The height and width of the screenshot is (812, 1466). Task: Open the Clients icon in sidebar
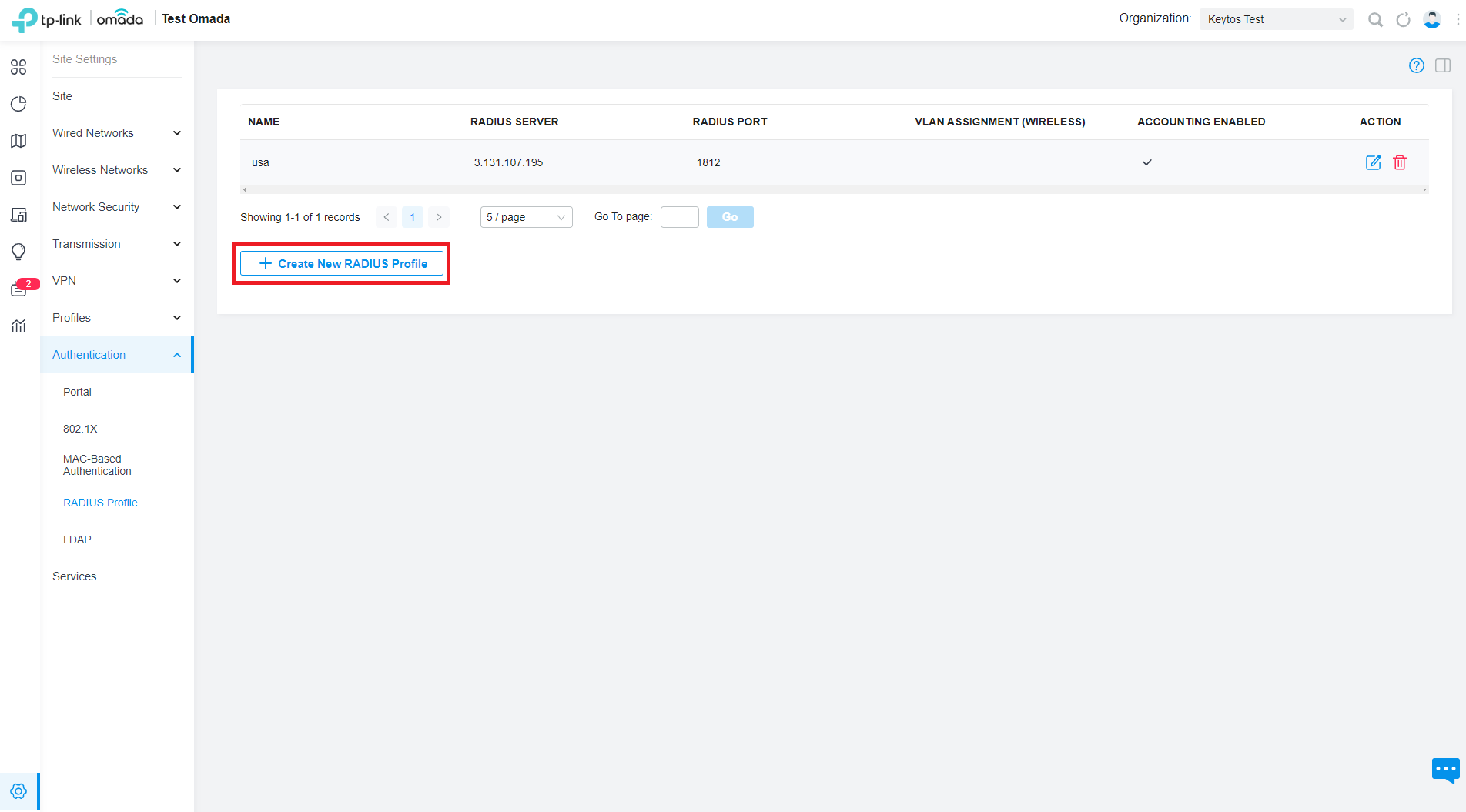tap(18, 215)
